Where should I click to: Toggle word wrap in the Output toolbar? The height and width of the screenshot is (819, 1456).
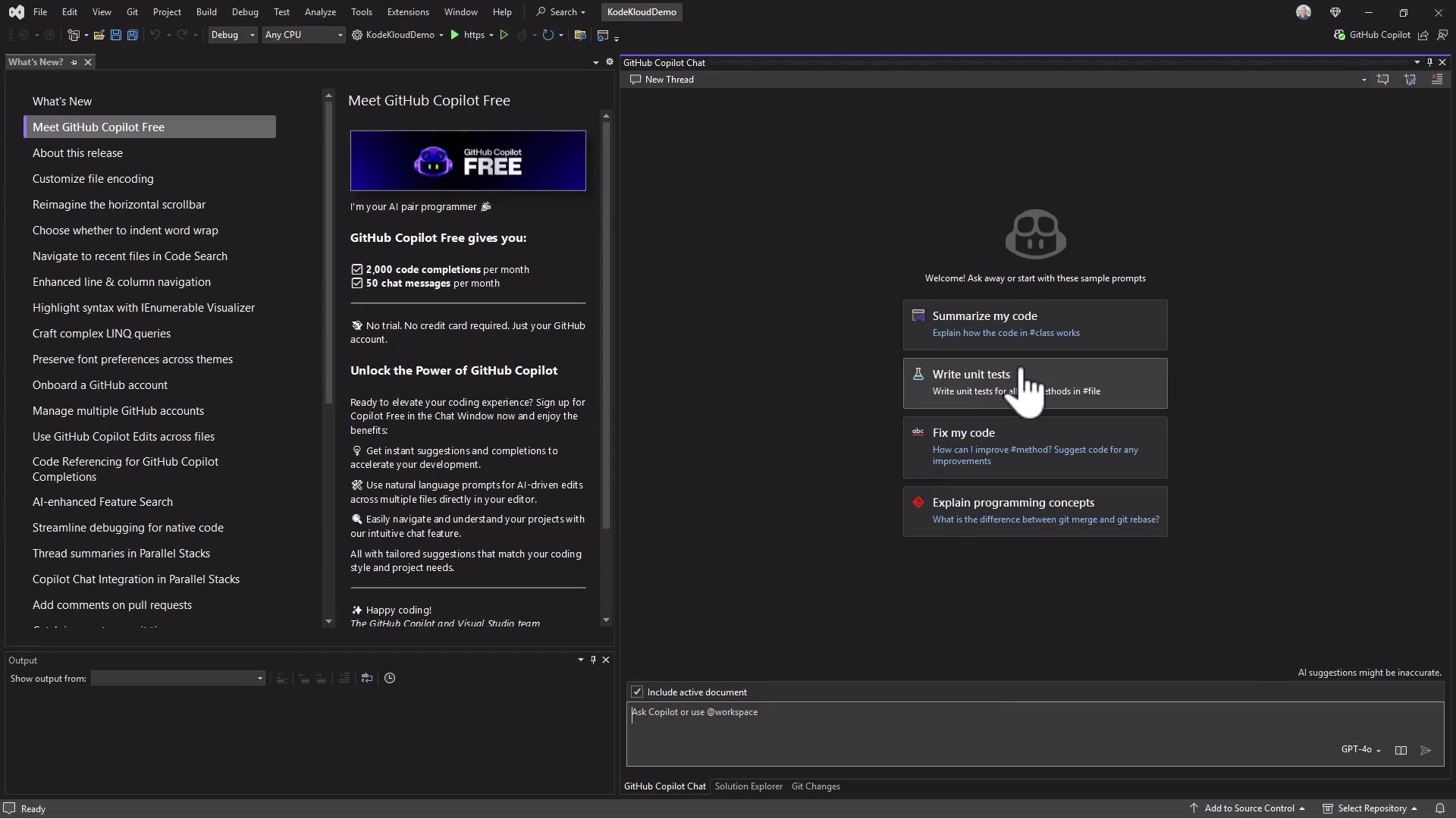[x=367, y=679]
